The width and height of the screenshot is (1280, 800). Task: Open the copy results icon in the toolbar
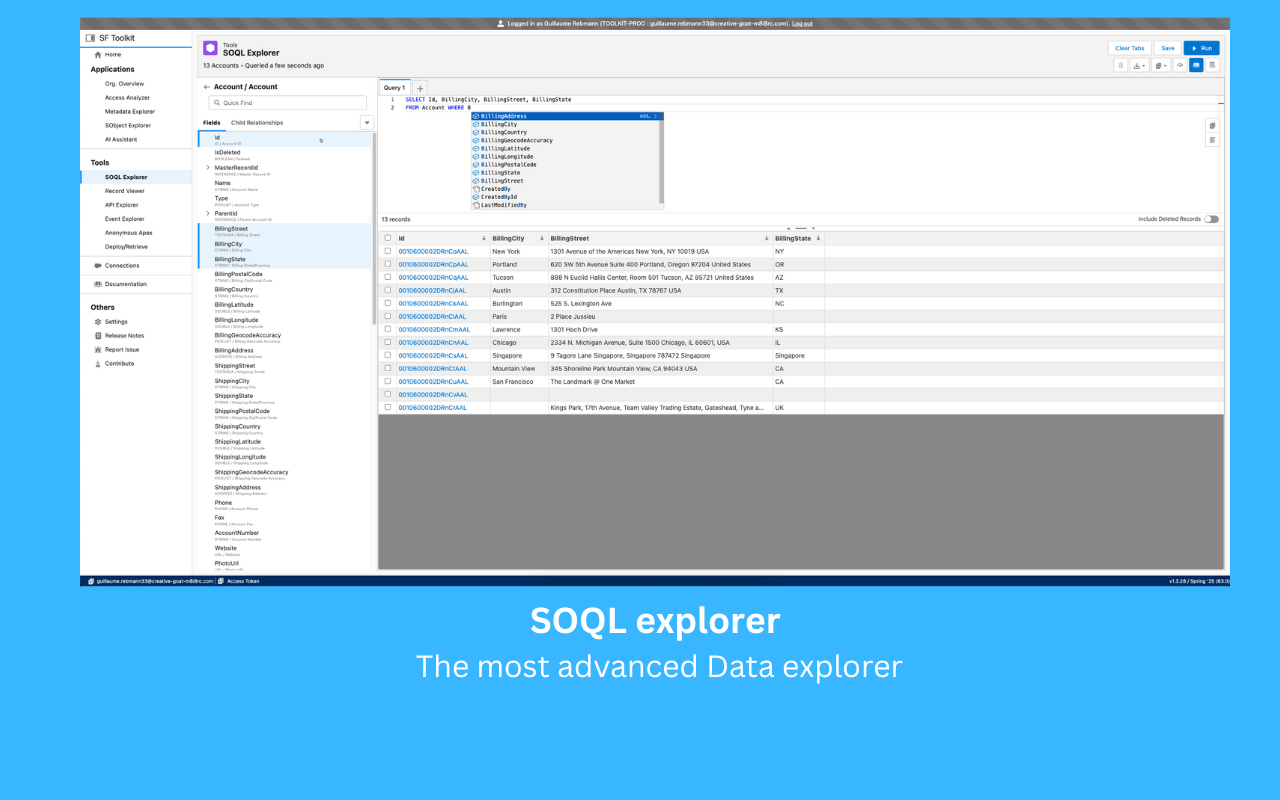pyautogui.click(x=1158, y=65)
